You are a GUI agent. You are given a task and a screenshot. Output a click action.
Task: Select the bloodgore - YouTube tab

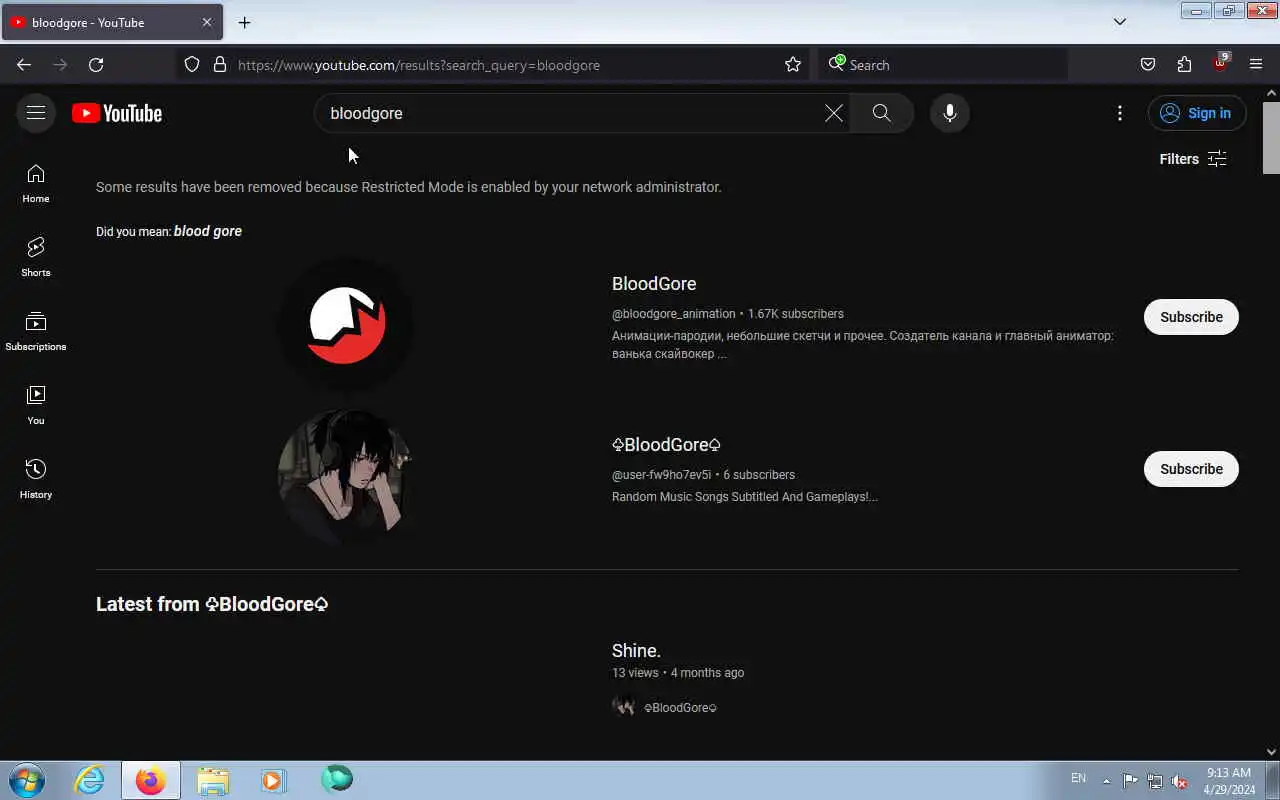tap(112, 22)
